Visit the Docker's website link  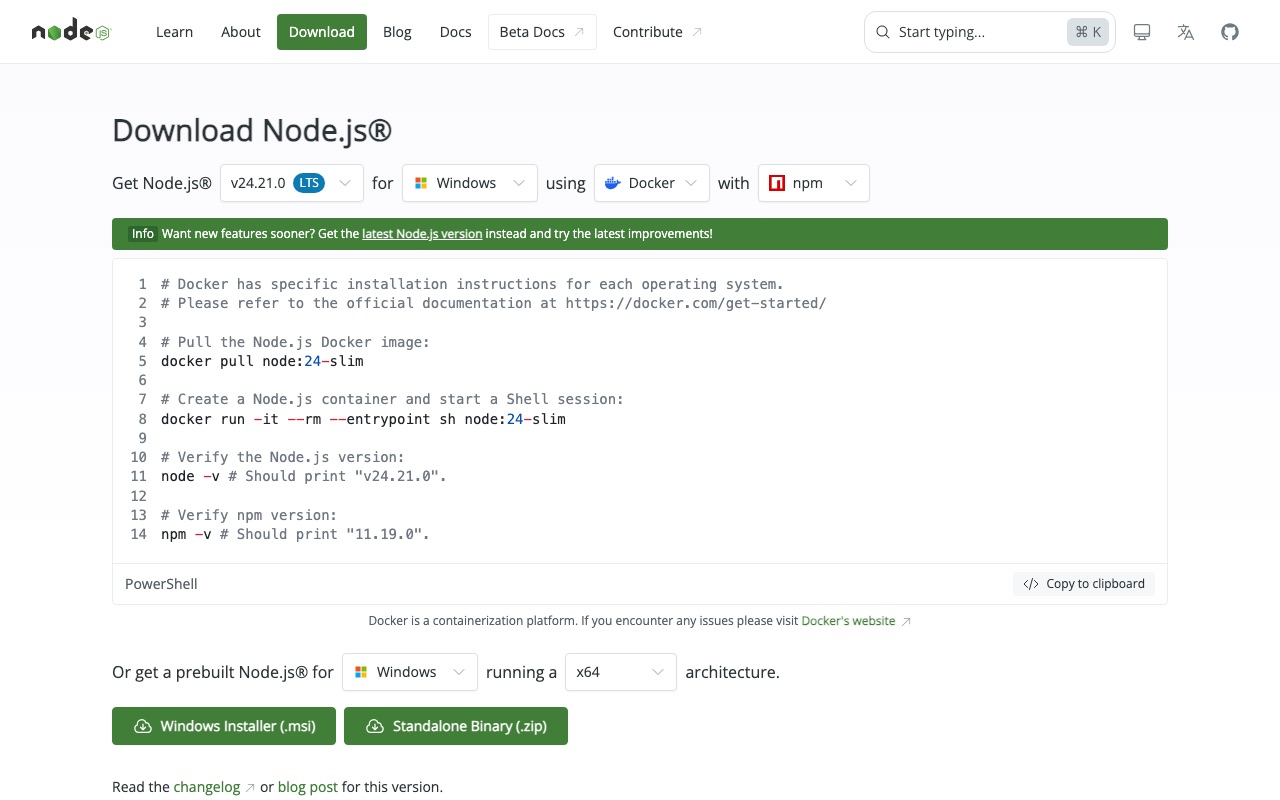tap(848, 621)
